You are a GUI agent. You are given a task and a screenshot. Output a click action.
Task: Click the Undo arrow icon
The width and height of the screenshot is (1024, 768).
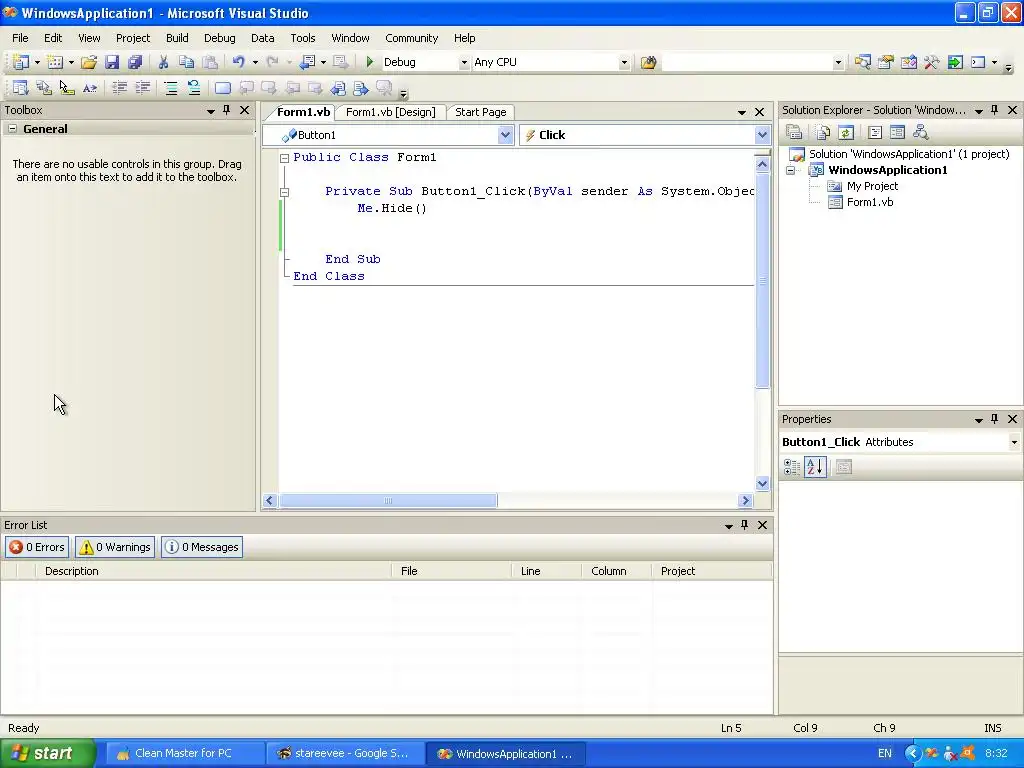(238, 62)
